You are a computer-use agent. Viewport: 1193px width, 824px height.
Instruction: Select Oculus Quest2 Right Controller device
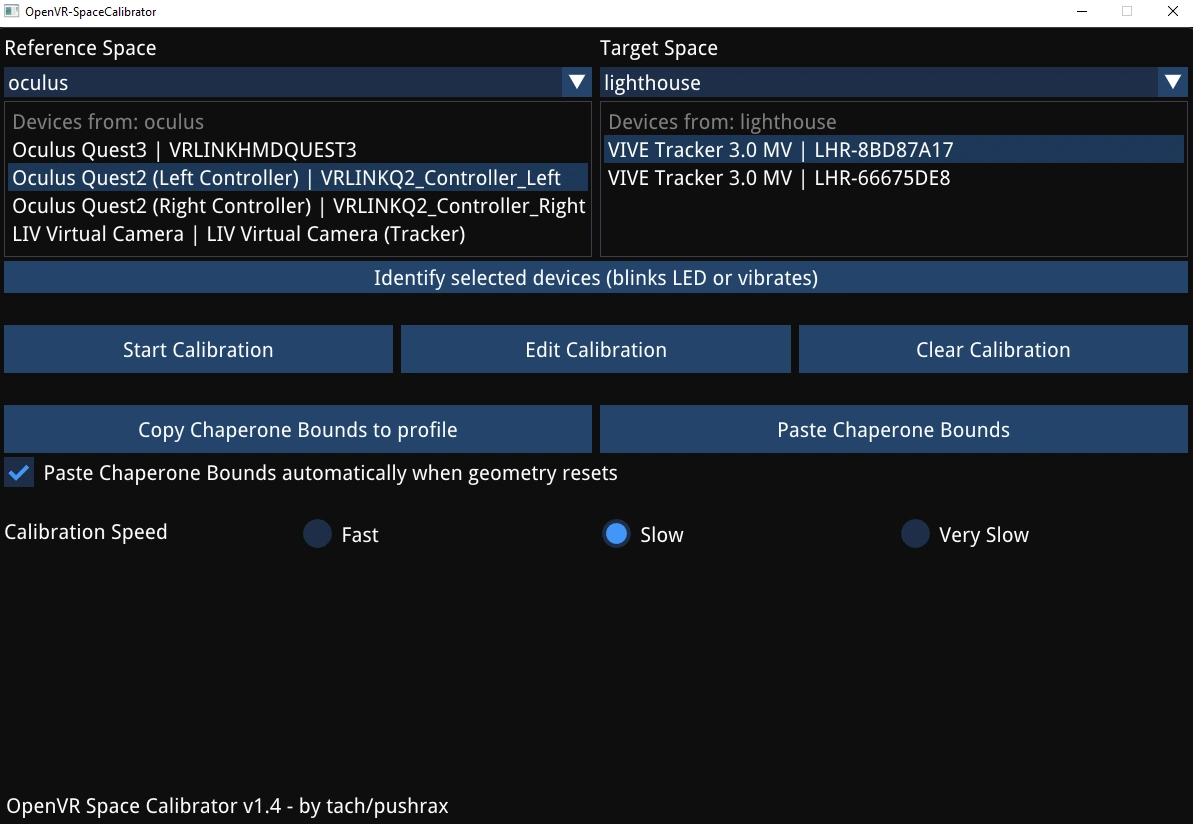click(297, 206)
